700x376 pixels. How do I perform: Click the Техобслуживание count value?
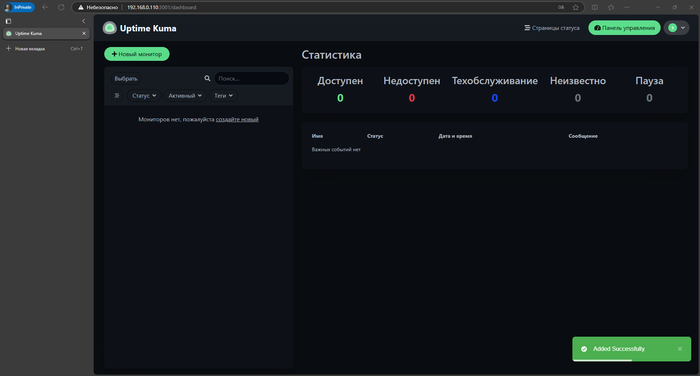click(495, 98)
